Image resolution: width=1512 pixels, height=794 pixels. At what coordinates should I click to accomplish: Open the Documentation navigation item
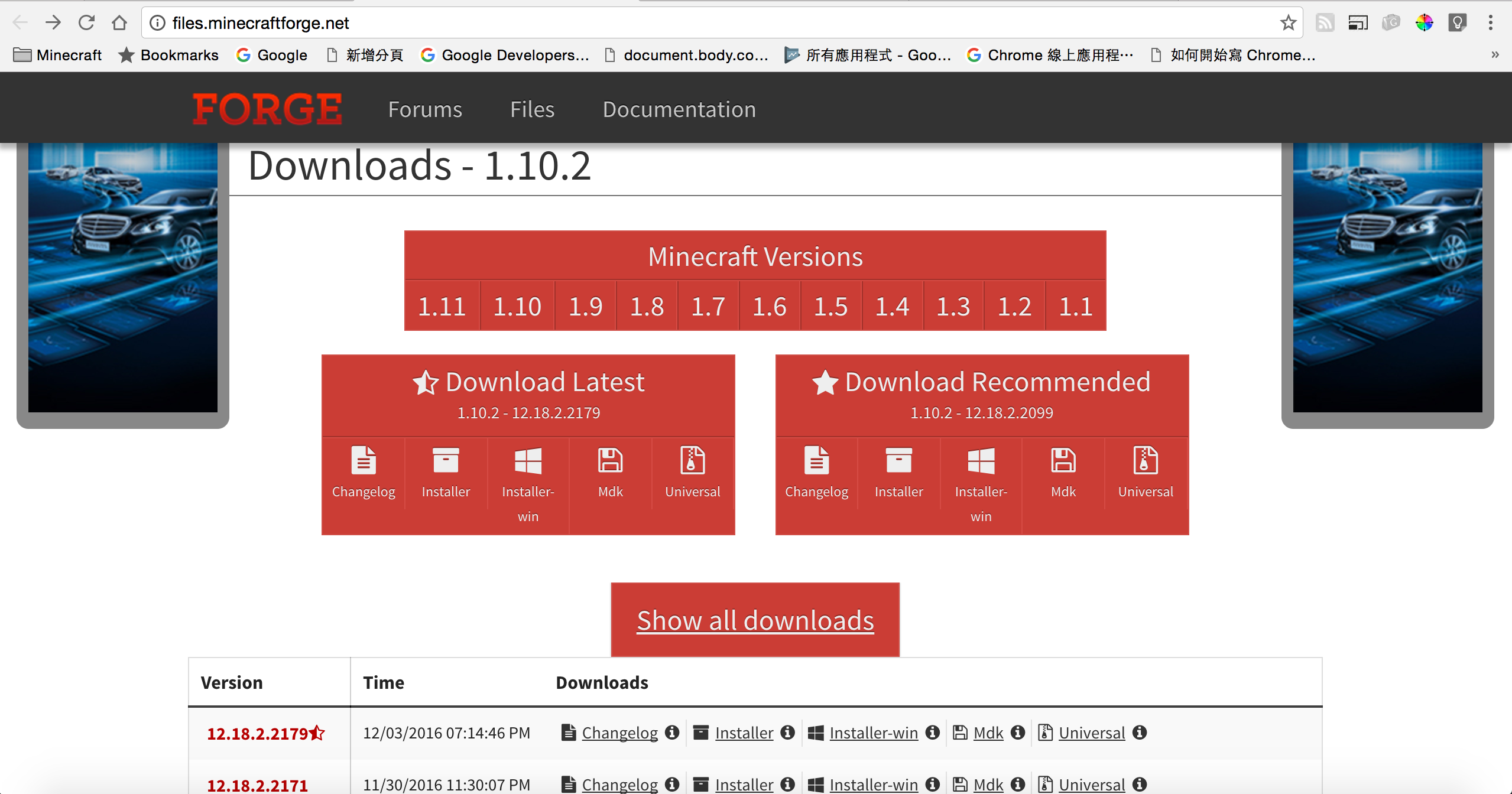coord(679,109)
